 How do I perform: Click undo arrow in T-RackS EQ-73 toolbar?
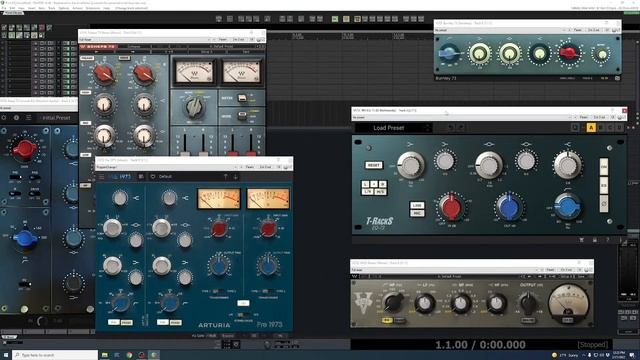tap(451, 128)
